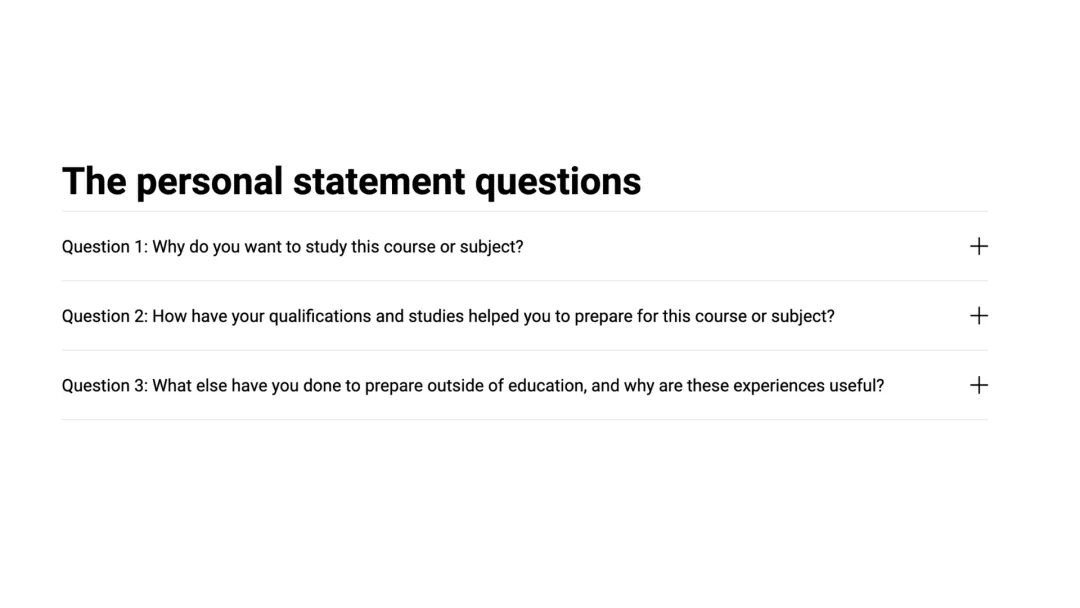Image resolution: width=1080 pixels, height=608 pixels.
Task: Click the 'Question 2:' label
Action: (104, 316)
